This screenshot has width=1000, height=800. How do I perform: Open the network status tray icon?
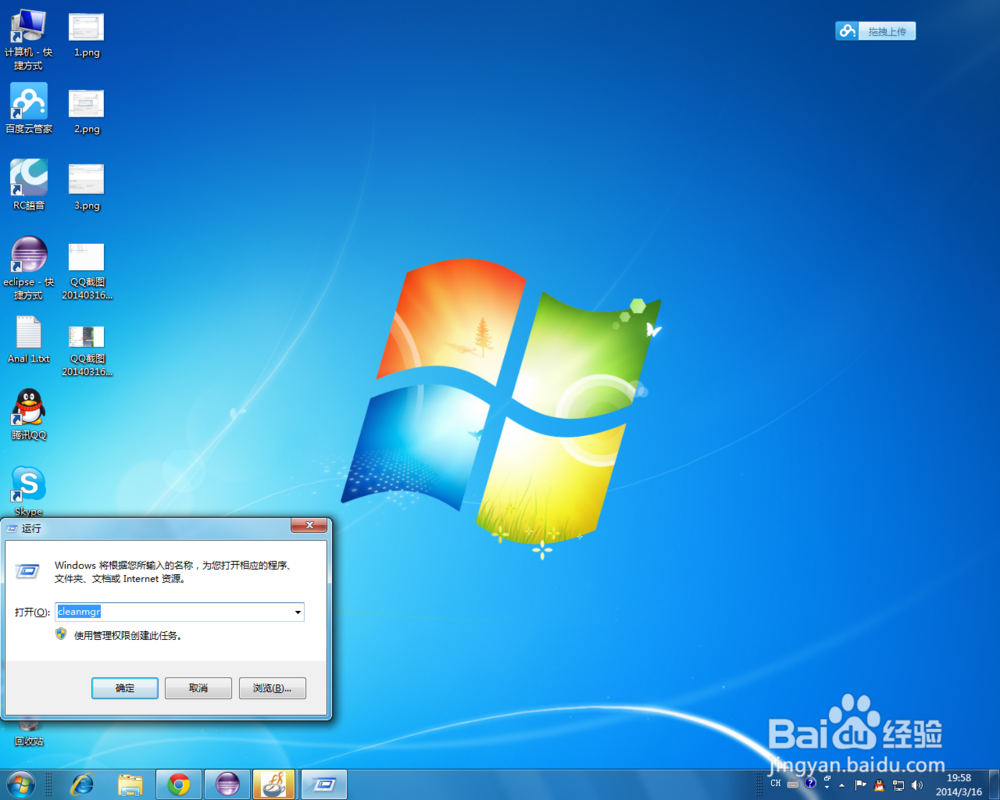897,785
